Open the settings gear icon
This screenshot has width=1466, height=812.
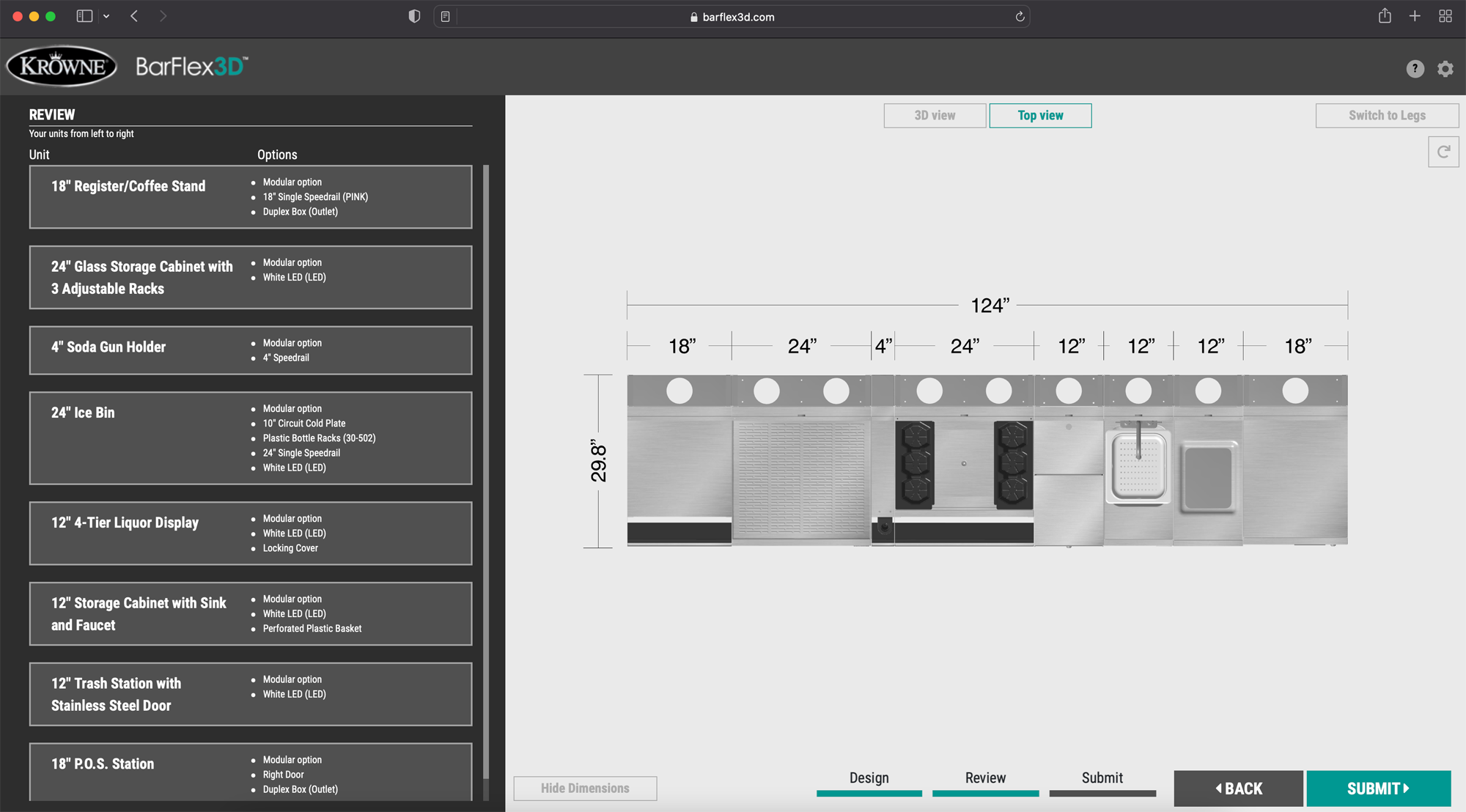point(1445,69)
